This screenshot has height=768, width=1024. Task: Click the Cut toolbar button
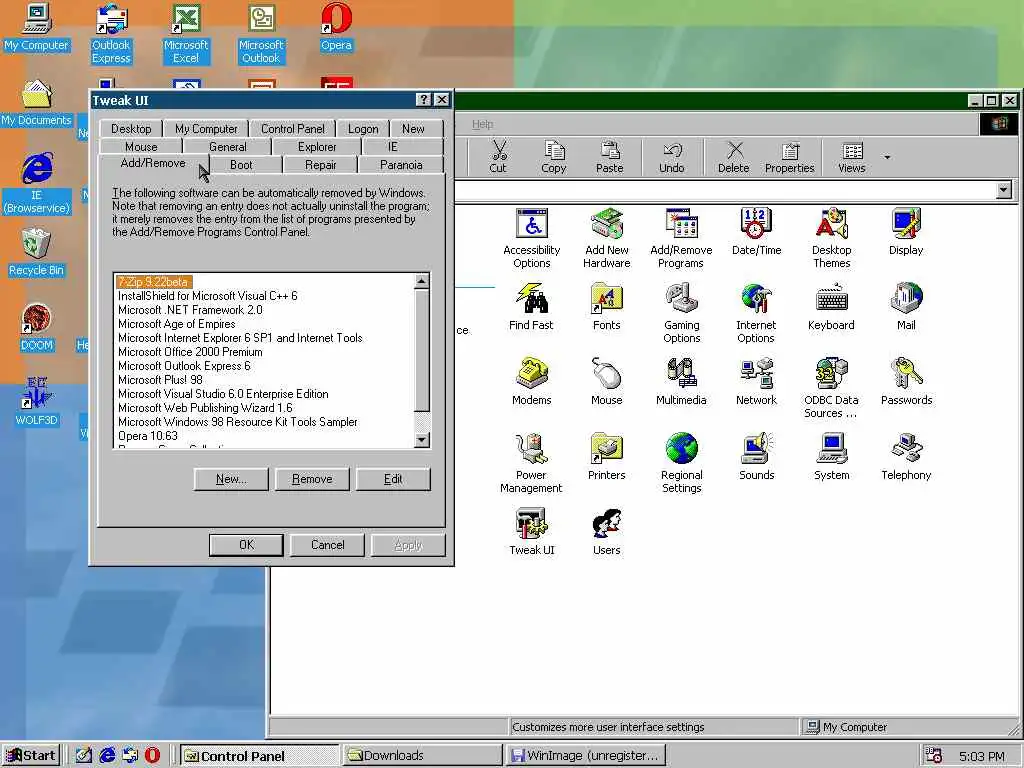[498, 157]
